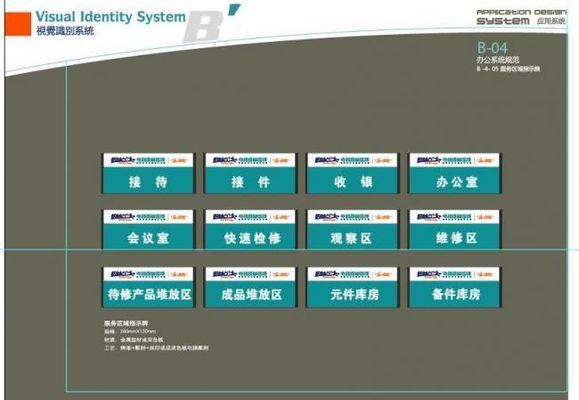
Task: Click the B-4-05 subsection line
Action: click(508, 69)
